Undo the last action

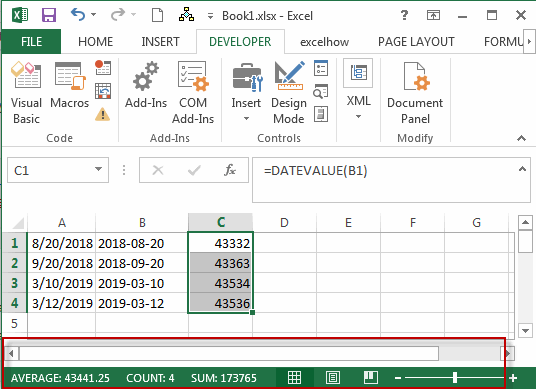coord(78,15)
